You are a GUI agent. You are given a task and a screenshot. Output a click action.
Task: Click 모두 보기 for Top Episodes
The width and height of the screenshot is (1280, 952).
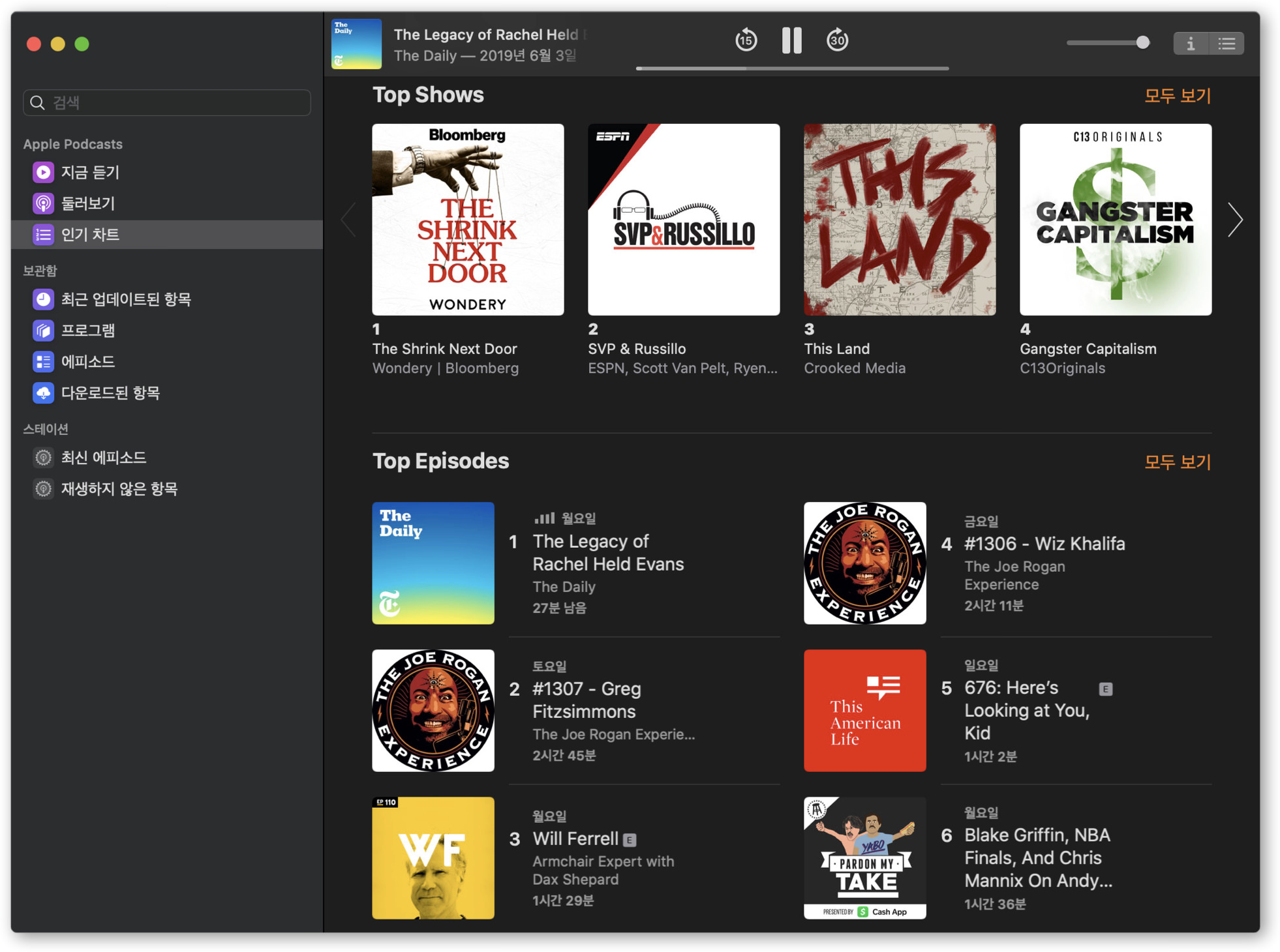[x=1177, y=462]
